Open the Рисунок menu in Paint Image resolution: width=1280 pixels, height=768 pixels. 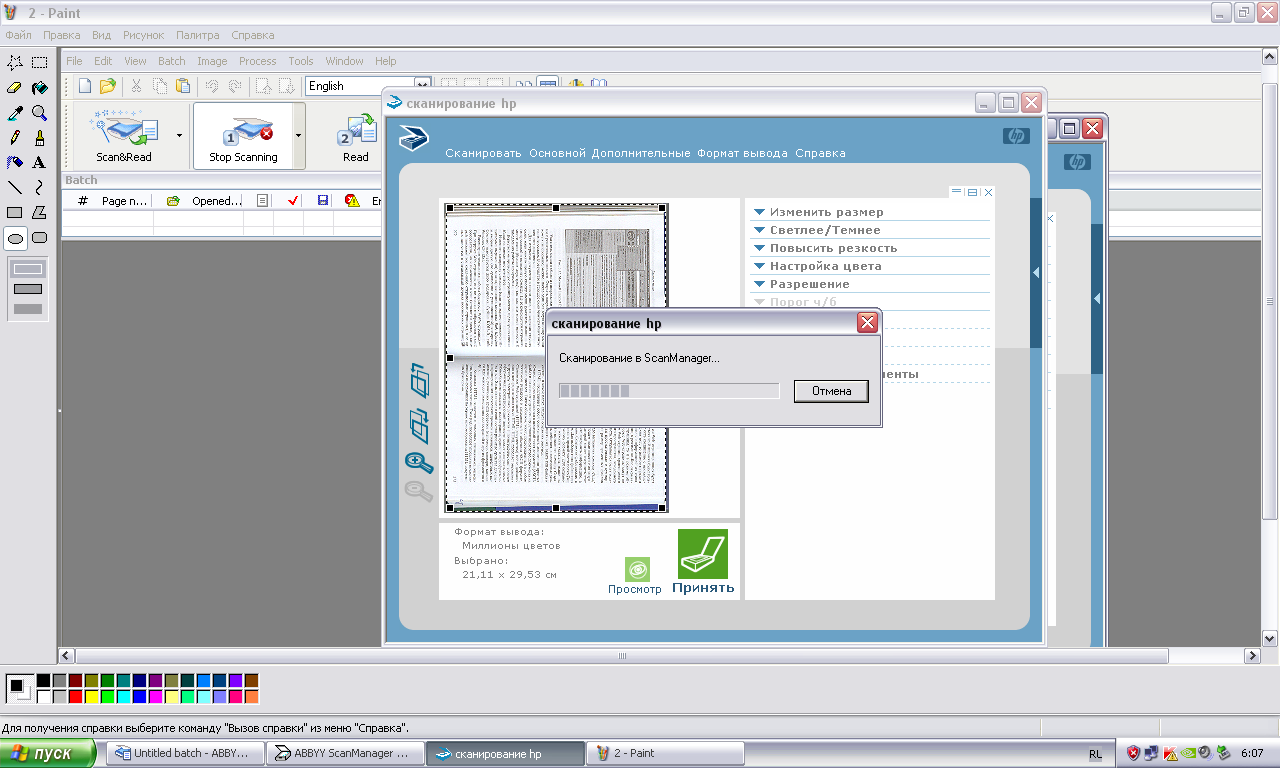tap(142, 35)
